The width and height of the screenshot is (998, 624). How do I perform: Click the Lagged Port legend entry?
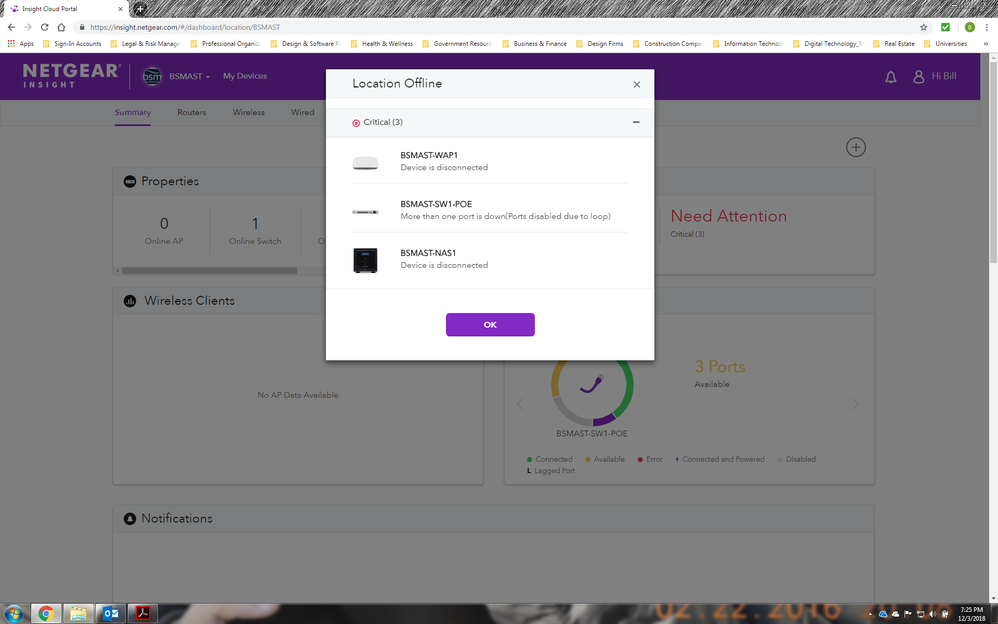tap(551, 471)
